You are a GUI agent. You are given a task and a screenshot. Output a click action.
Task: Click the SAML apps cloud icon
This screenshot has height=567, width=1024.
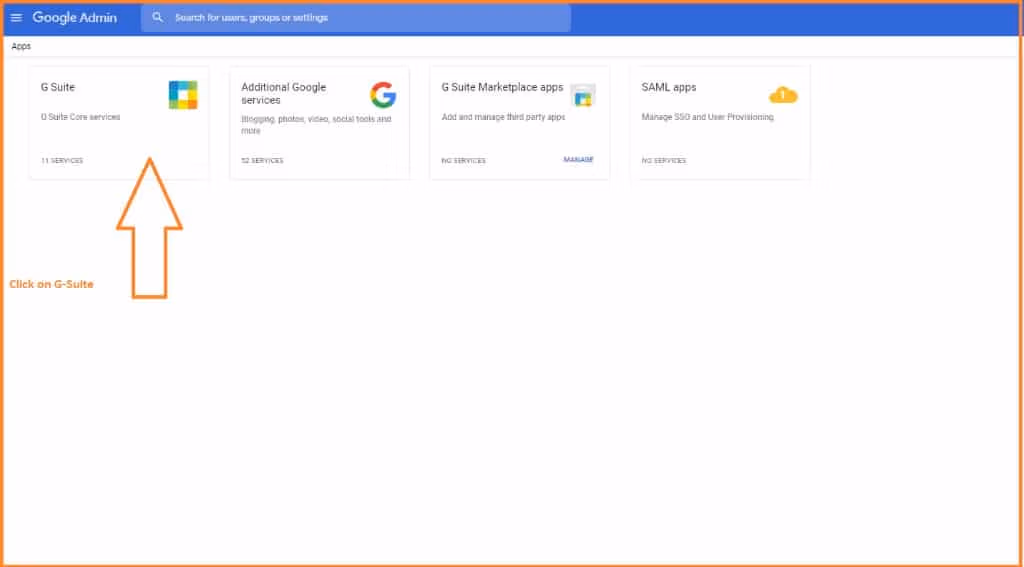click(x=783, y=95)
